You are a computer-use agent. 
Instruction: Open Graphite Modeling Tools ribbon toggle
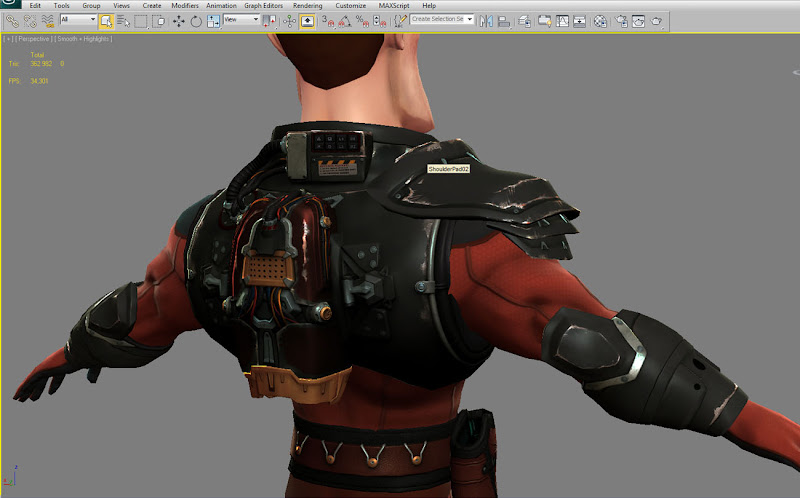pos(544,21)
